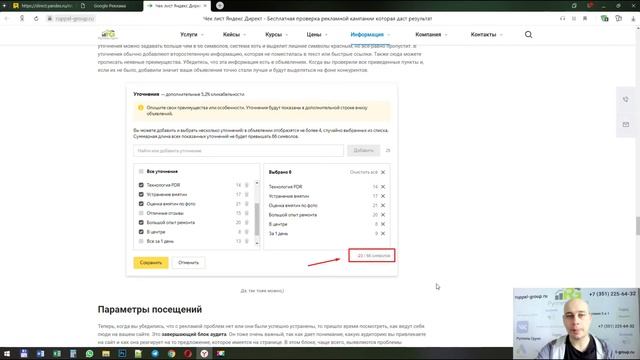Click the 'Найти или добавить уточнение' input field

tap(238, 151)
